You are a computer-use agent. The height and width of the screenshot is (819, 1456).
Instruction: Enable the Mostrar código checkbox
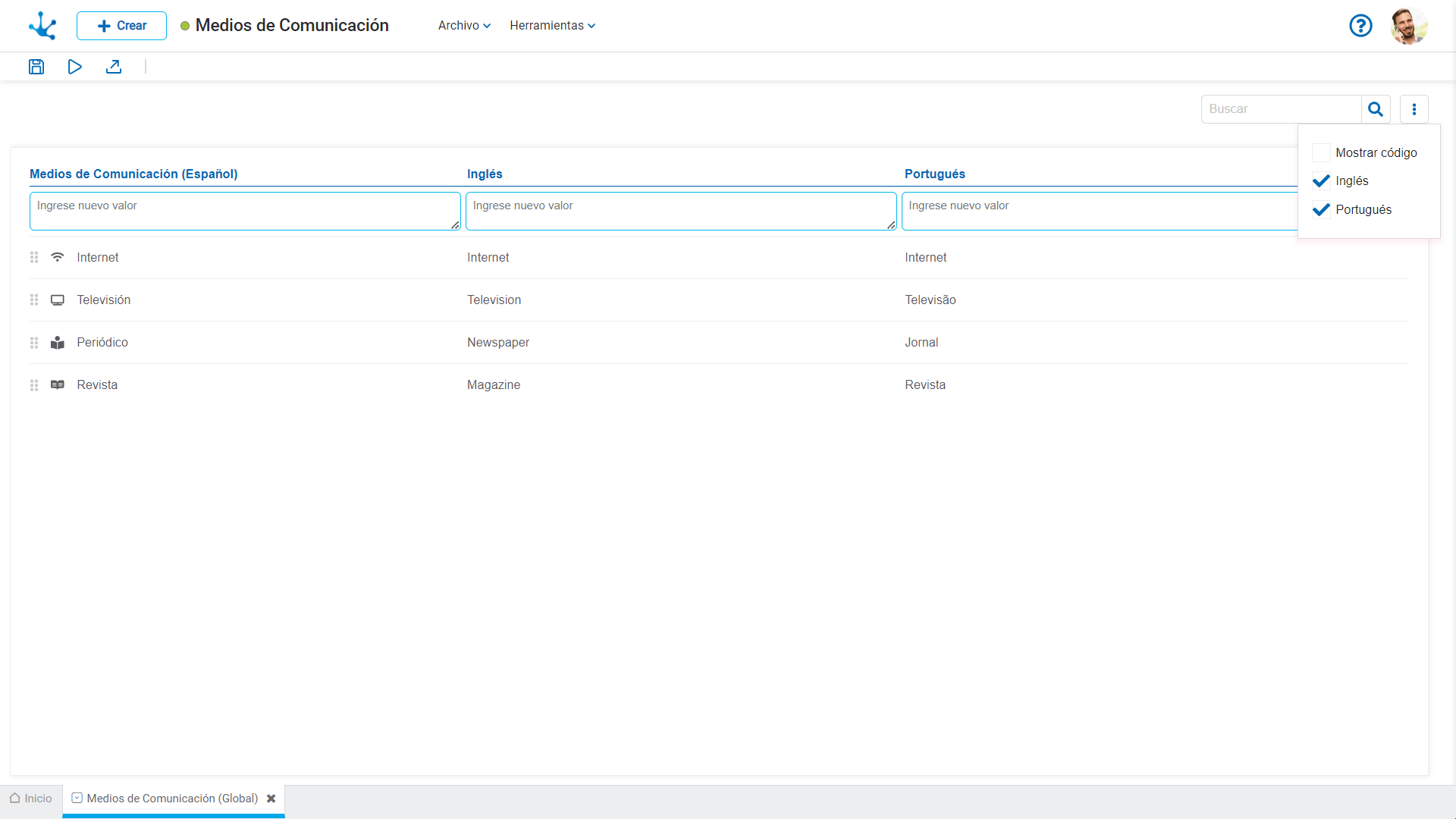pos(1321,152)
